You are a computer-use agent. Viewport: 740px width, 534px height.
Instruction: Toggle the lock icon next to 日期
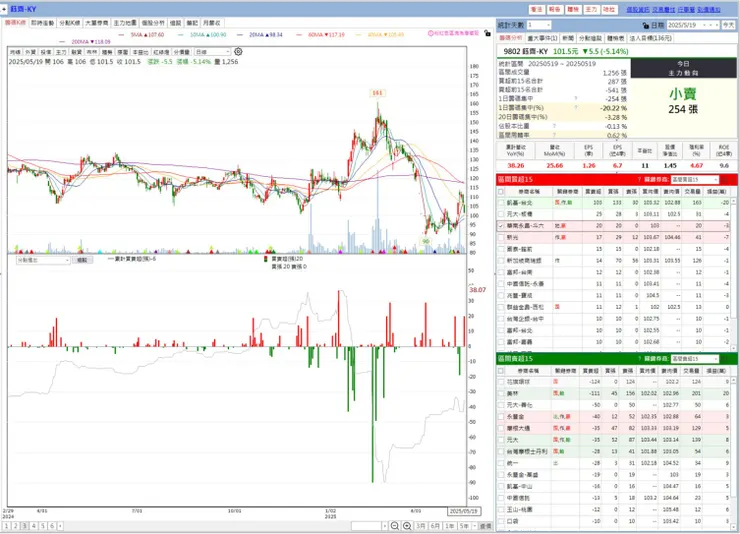pos(646,25)
